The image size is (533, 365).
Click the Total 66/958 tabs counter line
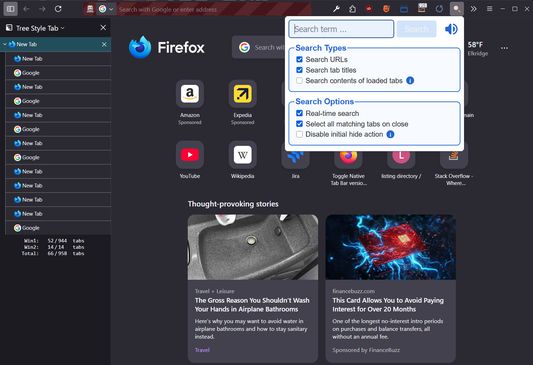[53, 254]
